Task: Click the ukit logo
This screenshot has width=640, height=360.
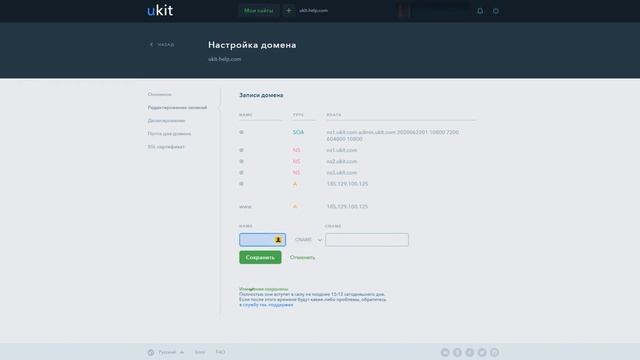Action: click(x=160, y=10)
